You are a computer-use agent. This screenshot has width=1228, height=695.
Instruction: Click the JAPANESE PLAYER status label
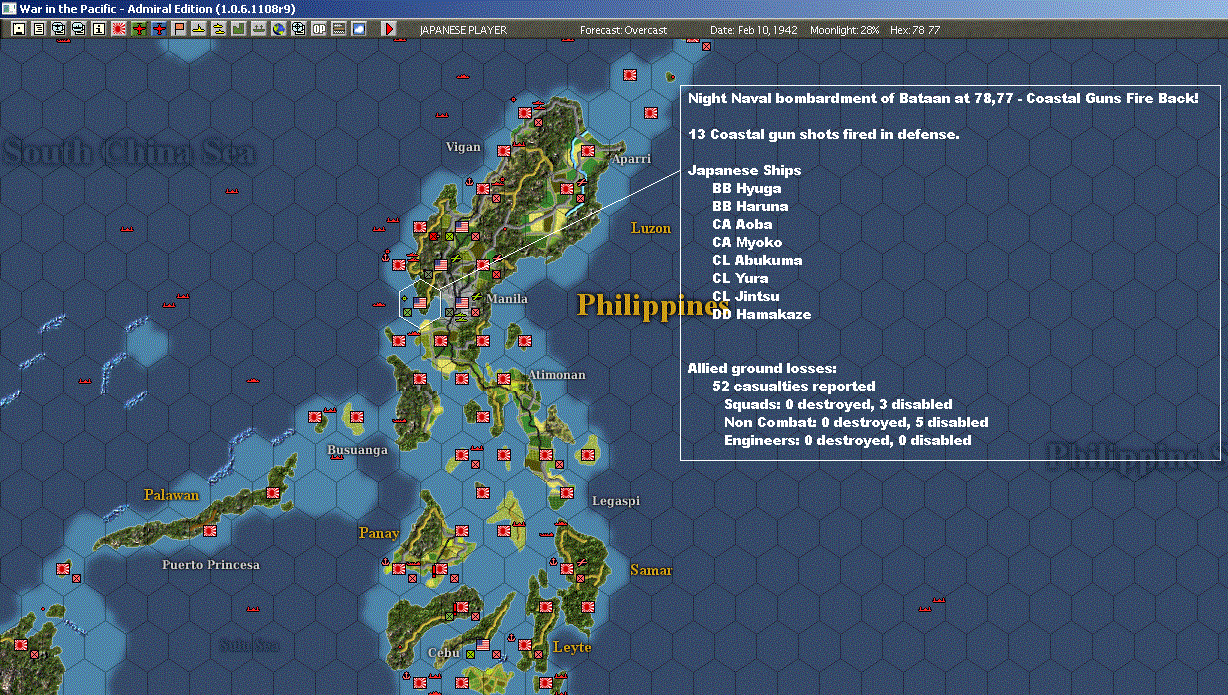[x=463, y=30]
